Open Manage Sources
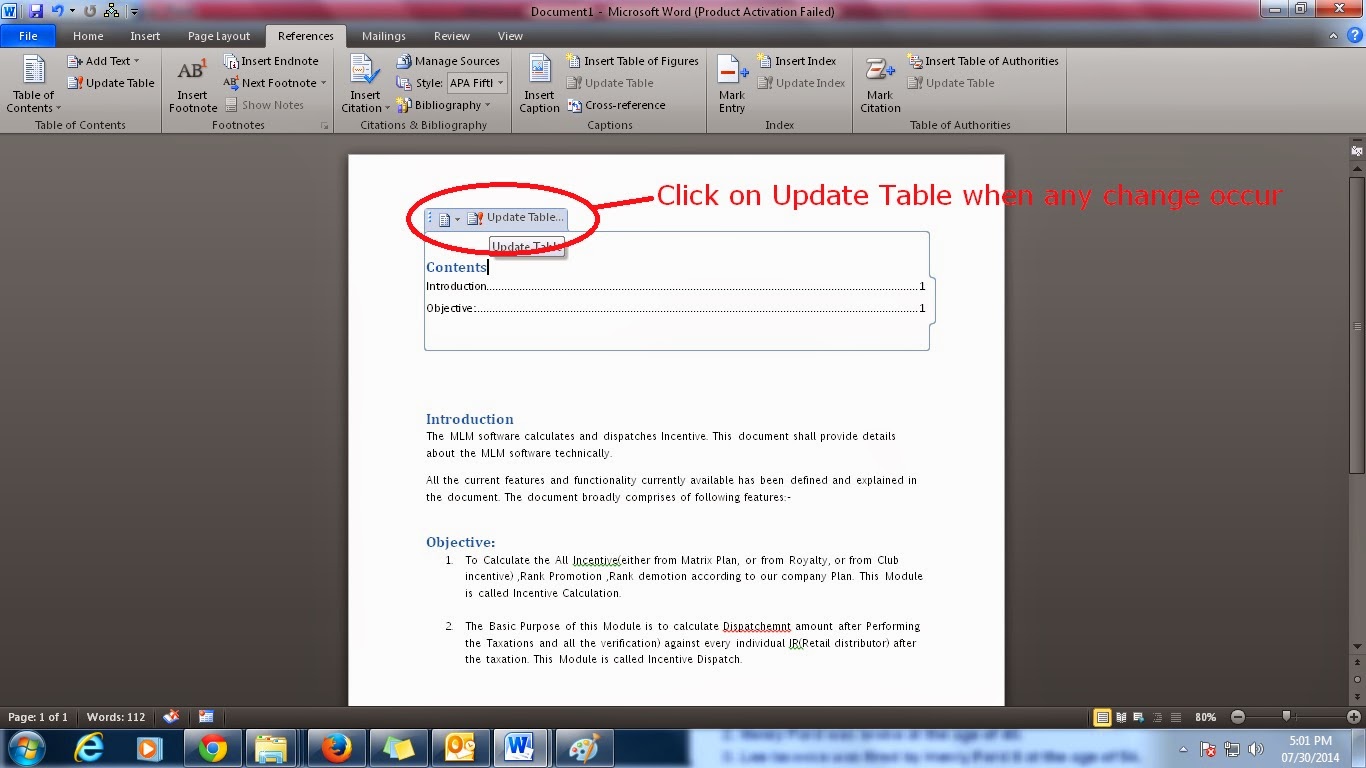 tap(448, 61)
